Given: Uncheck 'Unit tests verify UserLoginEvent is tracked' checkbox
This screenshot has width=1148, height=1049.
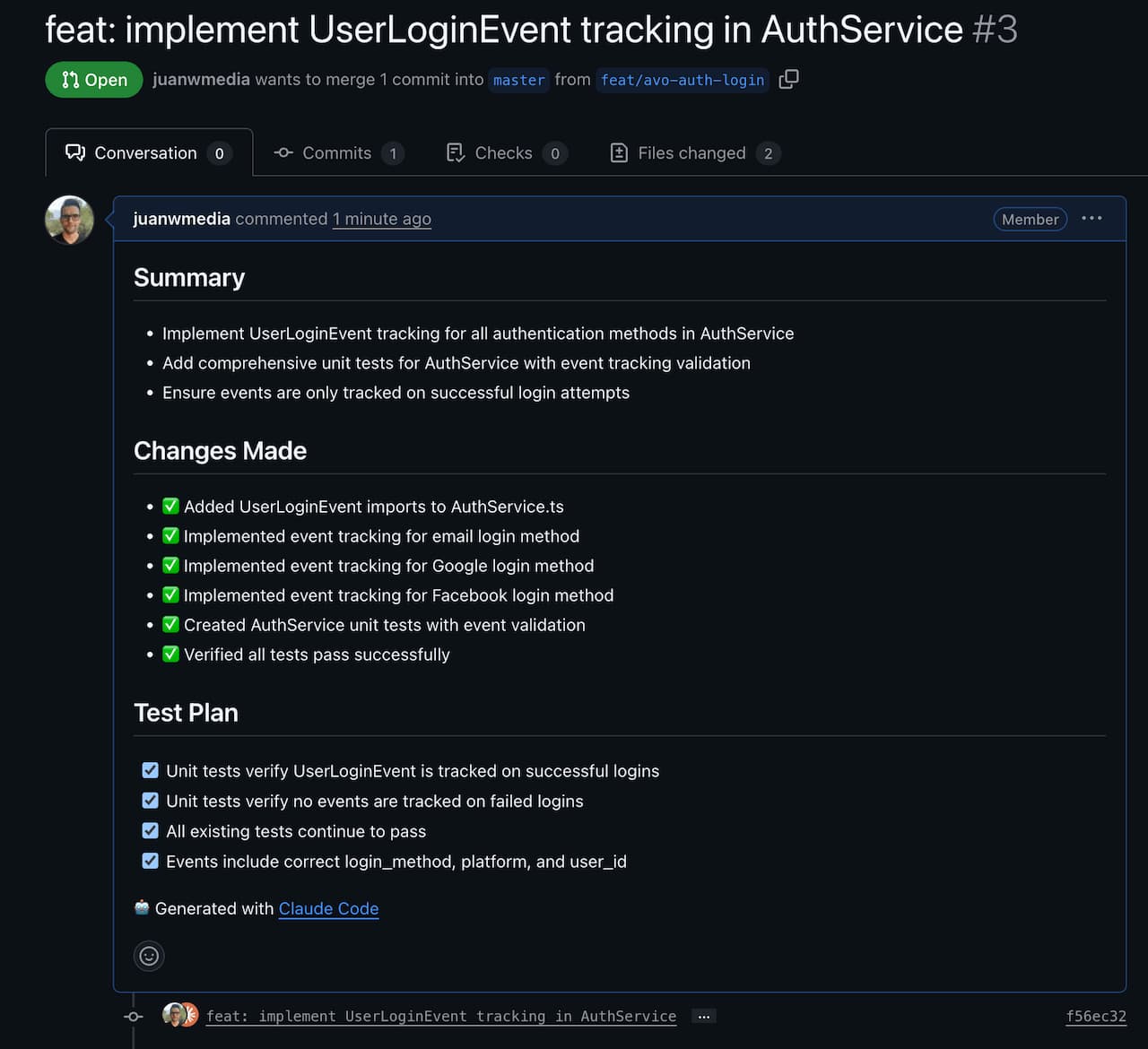Looking at the screenshot, I should coord(151,771).
